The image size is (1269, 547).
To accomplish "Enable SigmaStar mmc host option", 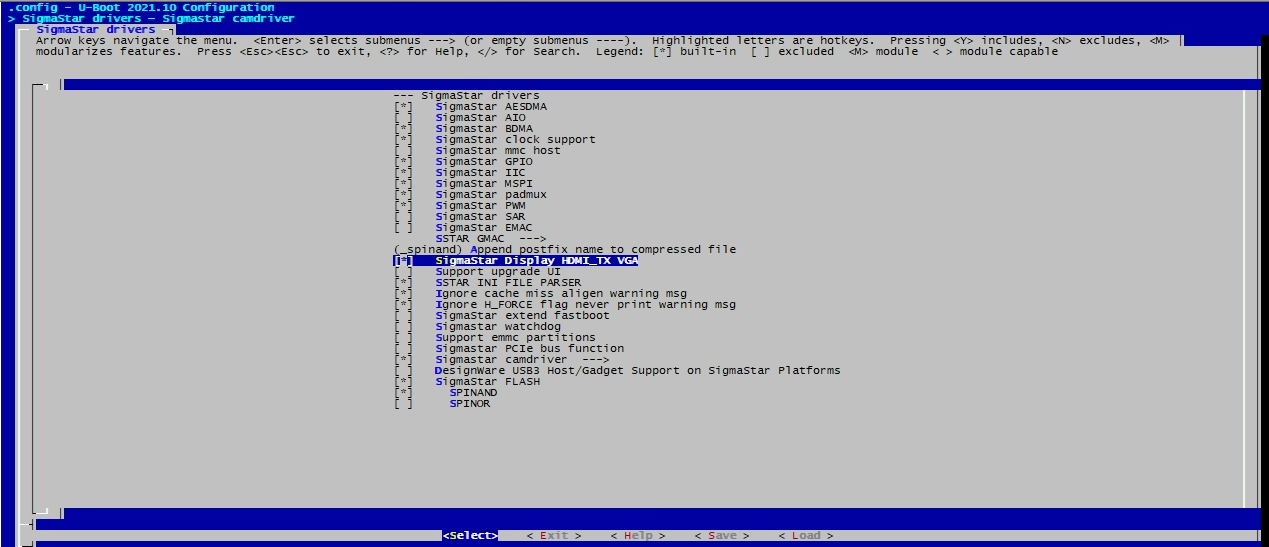I will 403,151.
